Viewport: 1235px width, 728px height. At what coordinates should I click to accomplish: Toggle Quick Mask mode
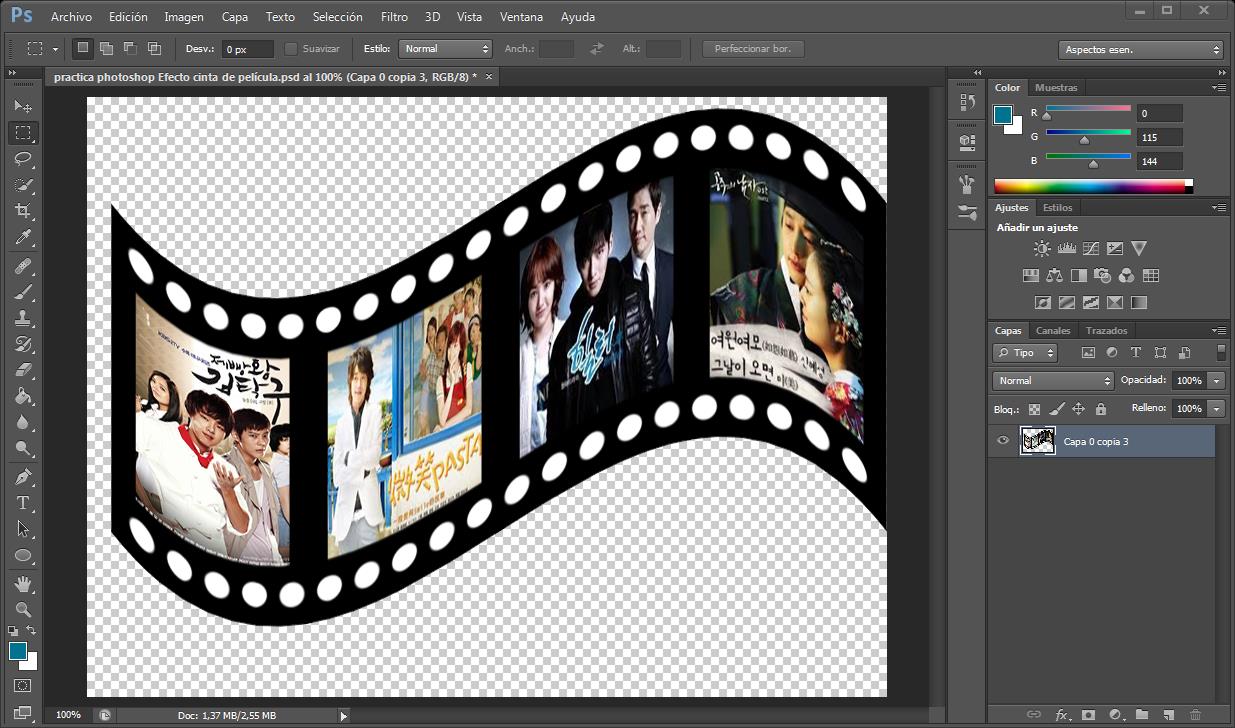[23, 686]
